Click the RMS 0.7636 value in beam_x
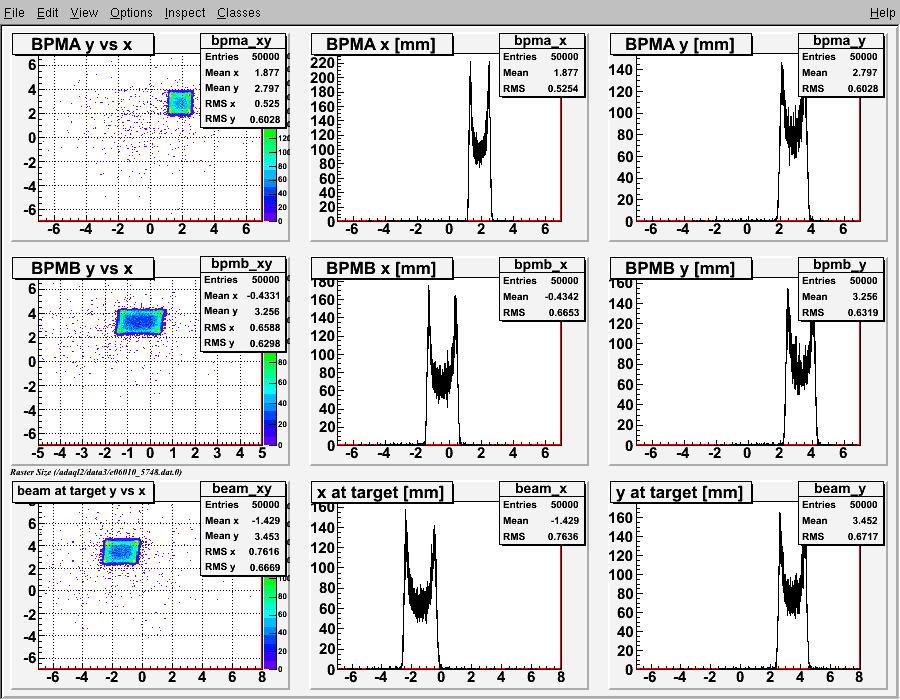The height and width of the screenshot is (700, 900). click(x=564, y=536)
